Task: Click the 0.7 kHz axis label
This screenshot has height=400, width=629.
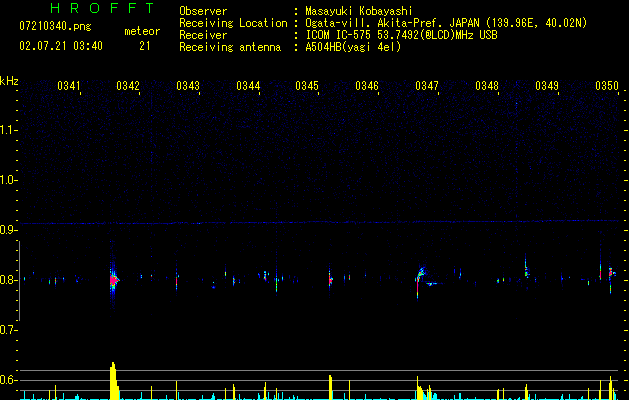Action: tap(8, 330)
